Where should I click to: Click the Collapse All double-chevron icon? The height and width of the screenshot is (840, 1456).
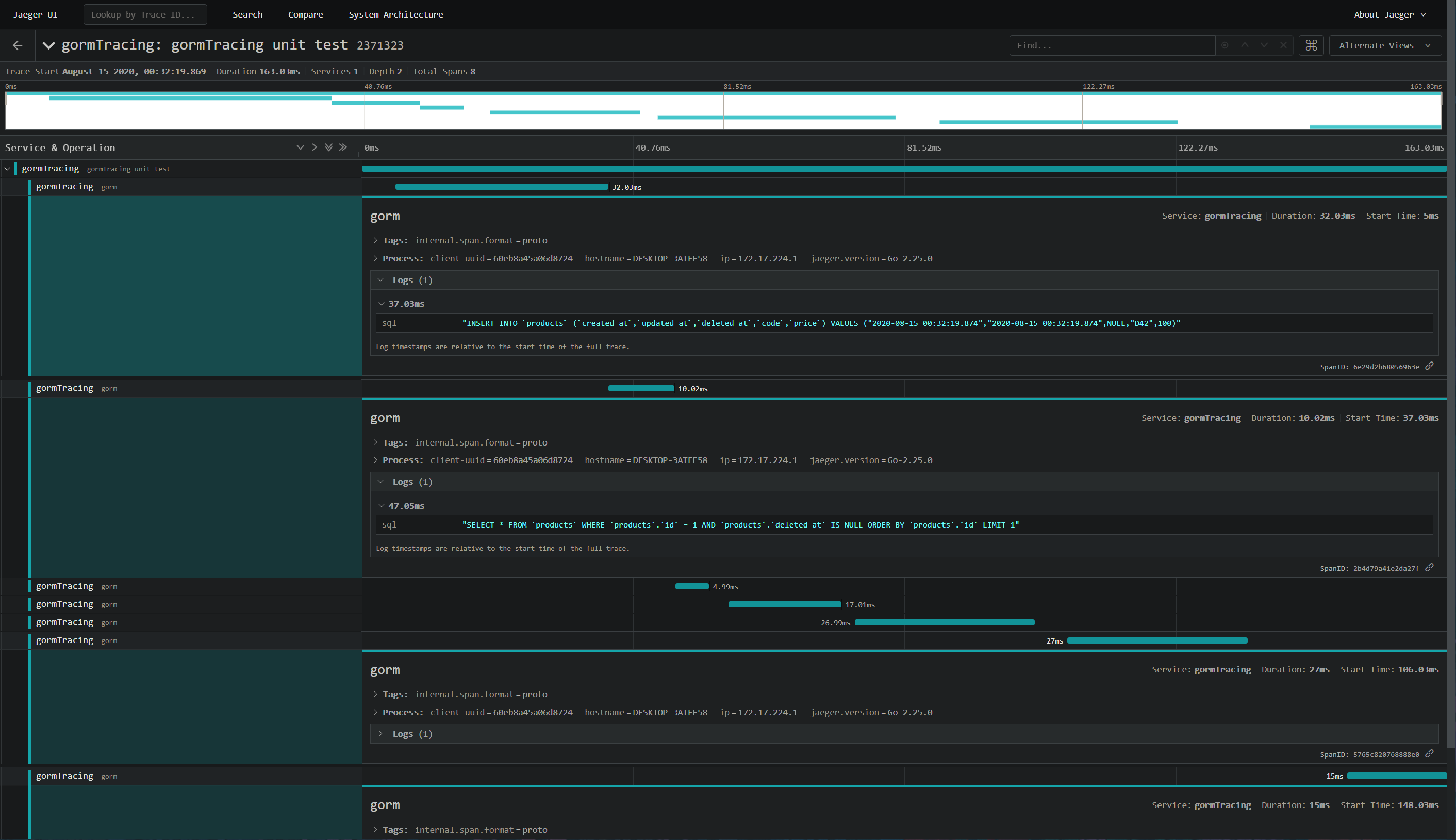coord(343,147)
